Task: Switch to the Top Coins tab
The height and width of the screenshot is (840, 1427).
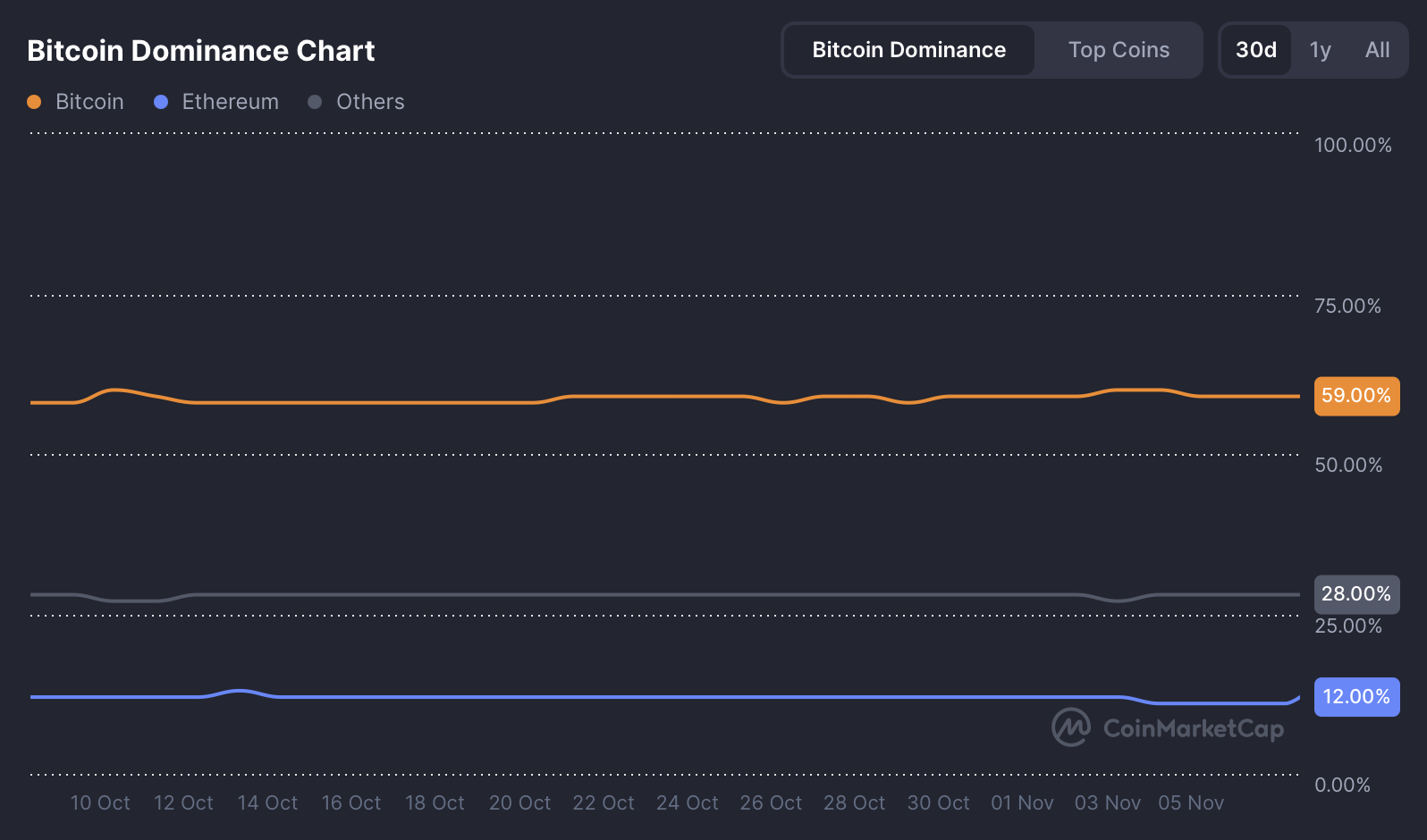Action: point(1119,50)
